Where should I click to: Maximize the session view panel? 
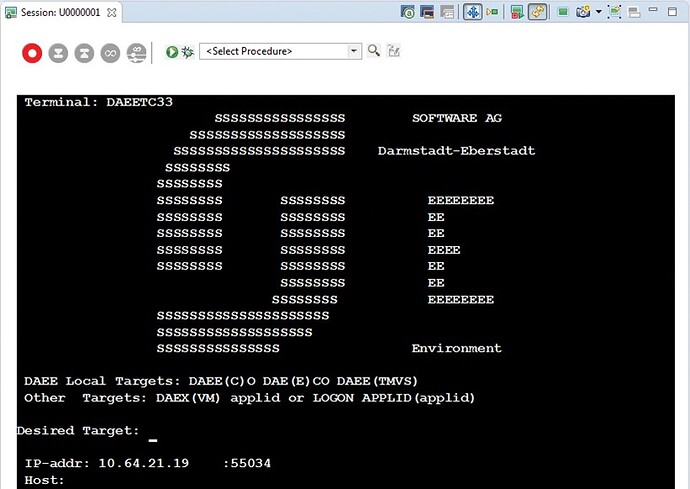click(672, 11)
